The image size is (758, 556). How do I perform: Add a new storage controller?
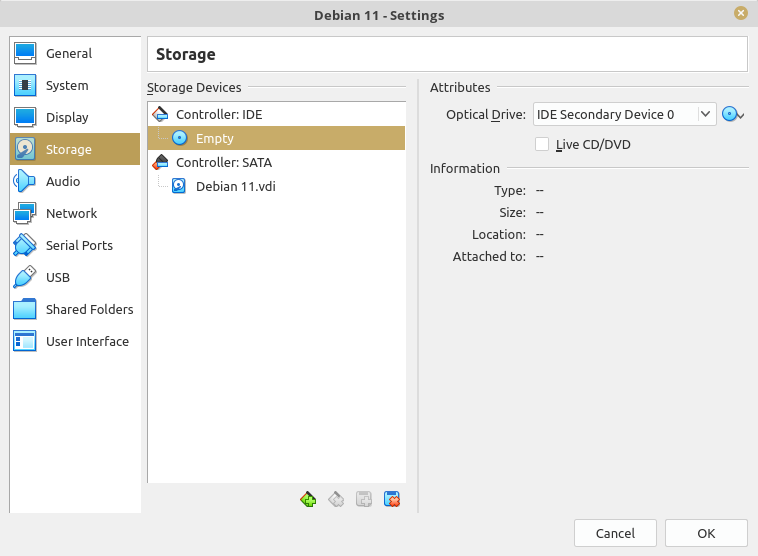coord(308,499)
